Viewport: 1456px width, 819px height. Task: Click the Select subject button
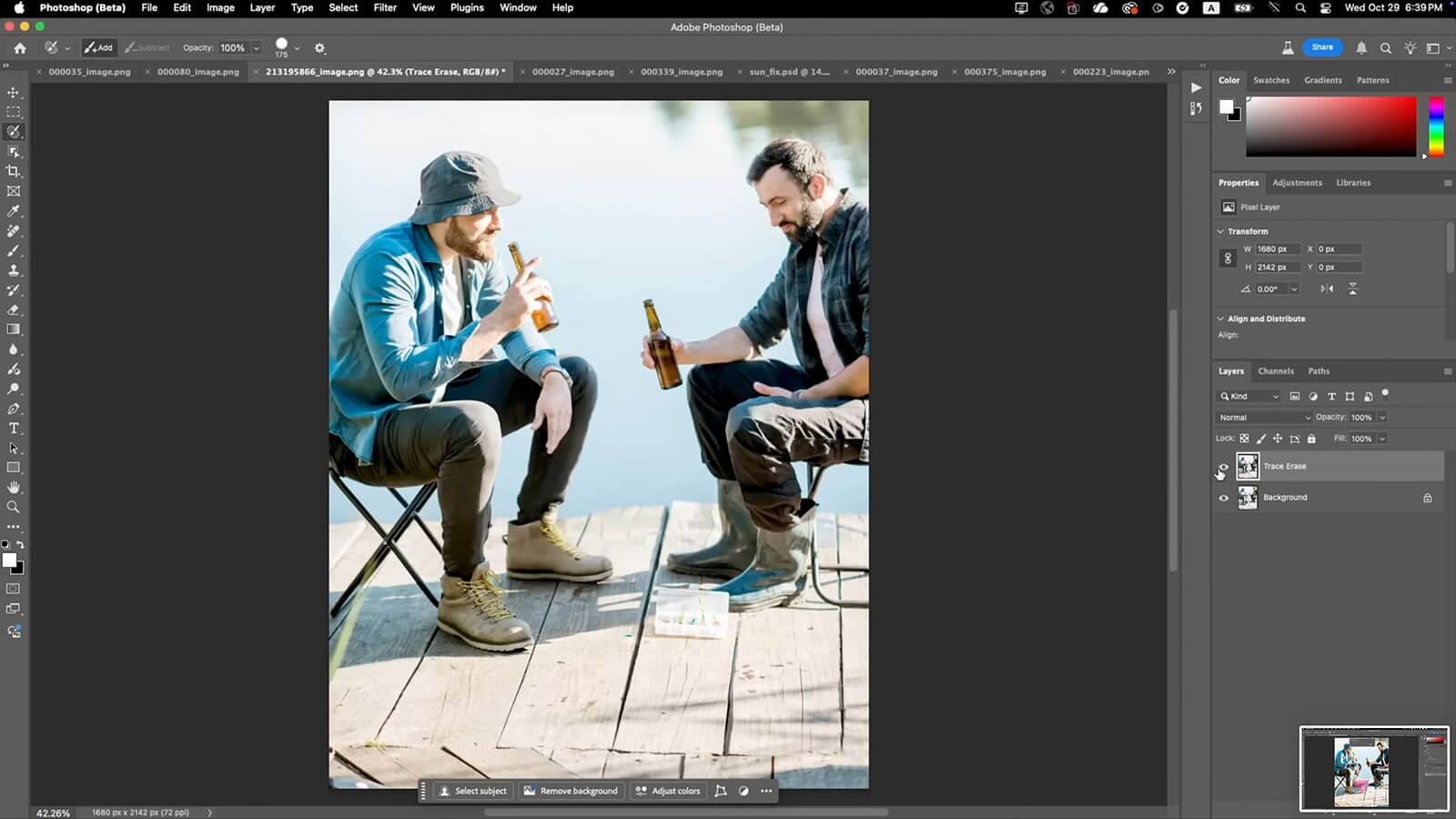[473, 791]
